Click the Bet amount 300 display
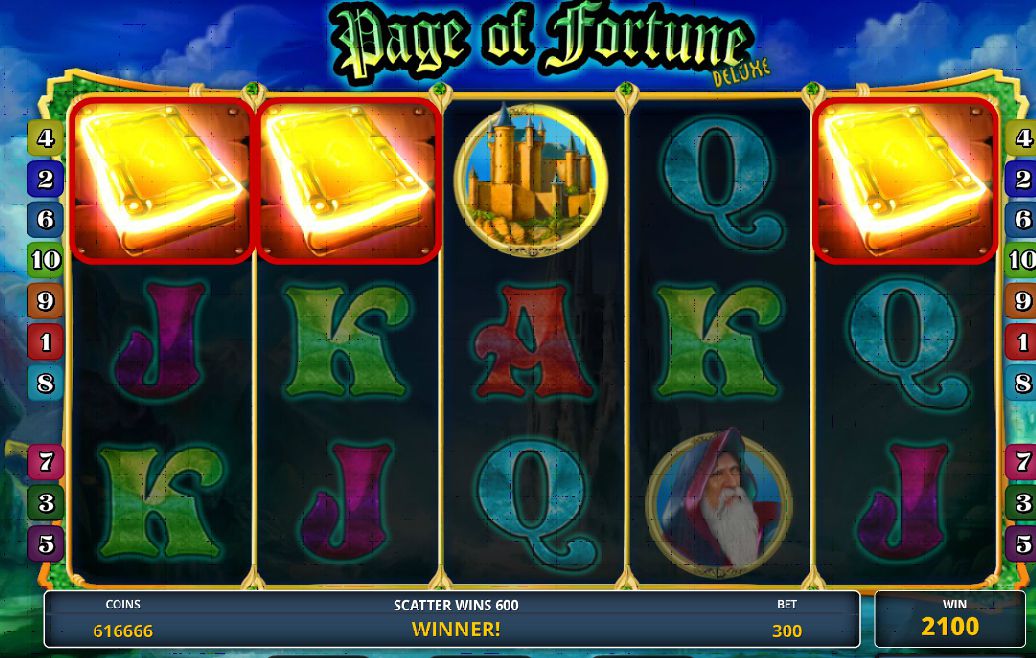1036x658 pixels. tap(786, 631)
